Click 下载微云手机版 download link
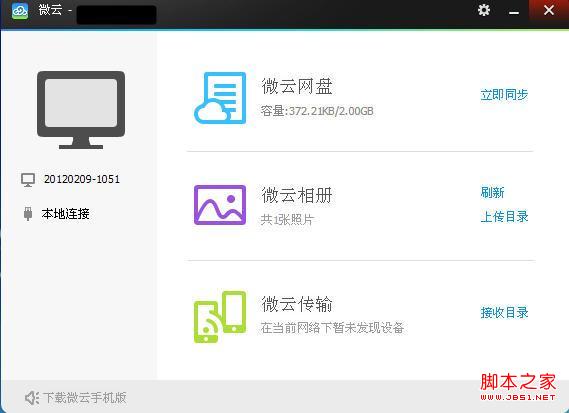Image resolution: width=569 pixels, height=413 pixels. click(85, 398)
